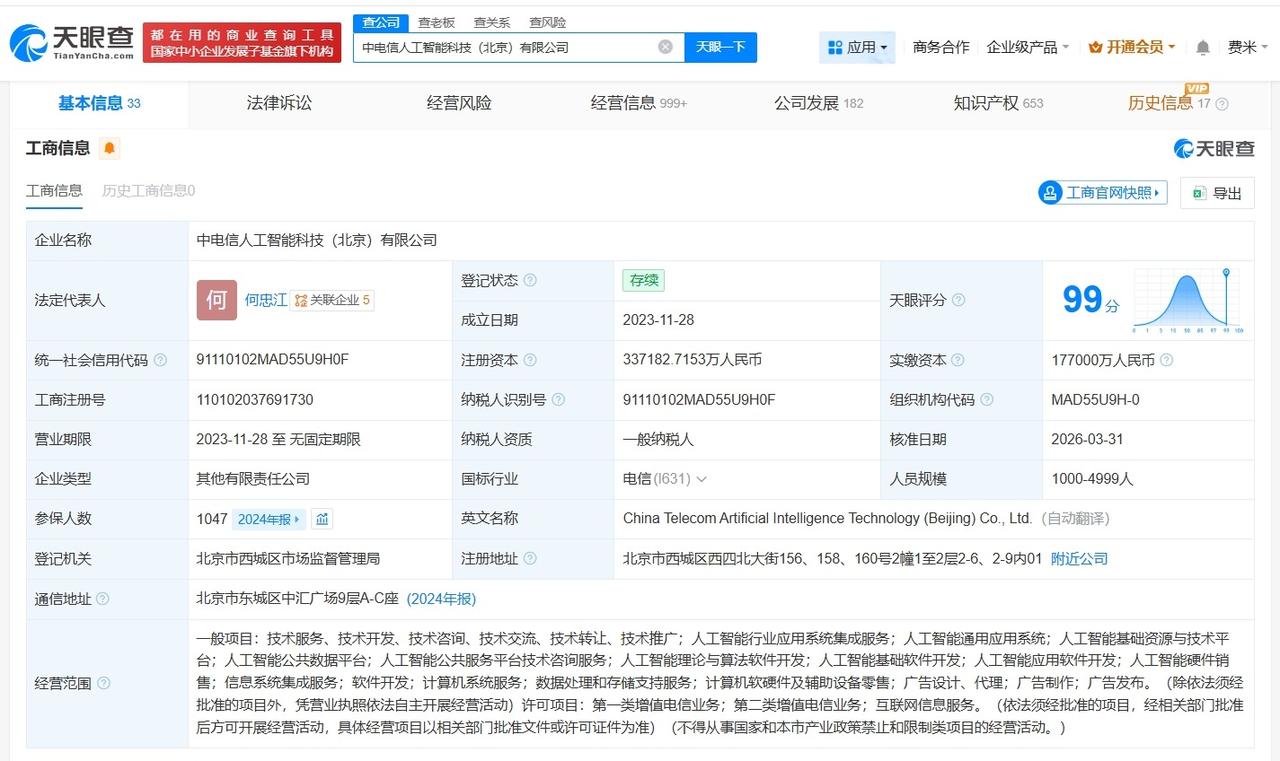Click the 天眼评分 score distribution chart
The width and height of the screenshot is (1280, 761).
(x=1188, y=300)
